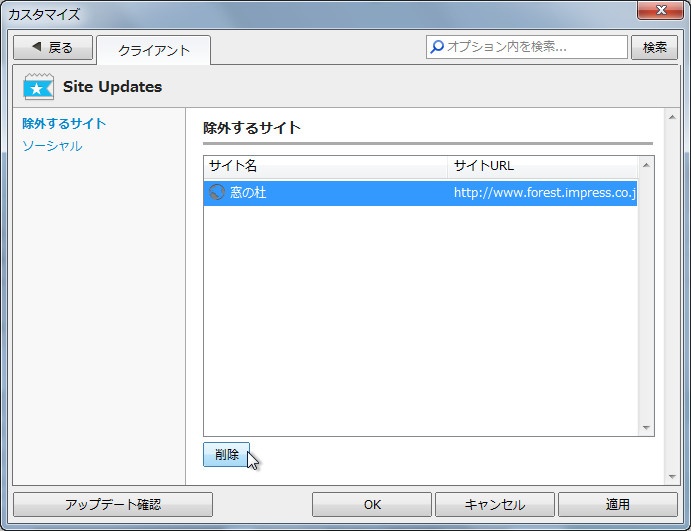Click the magnifier icon in search box
Image resolution: width=691 pixels, height=531 pixels.
point(437,47)
